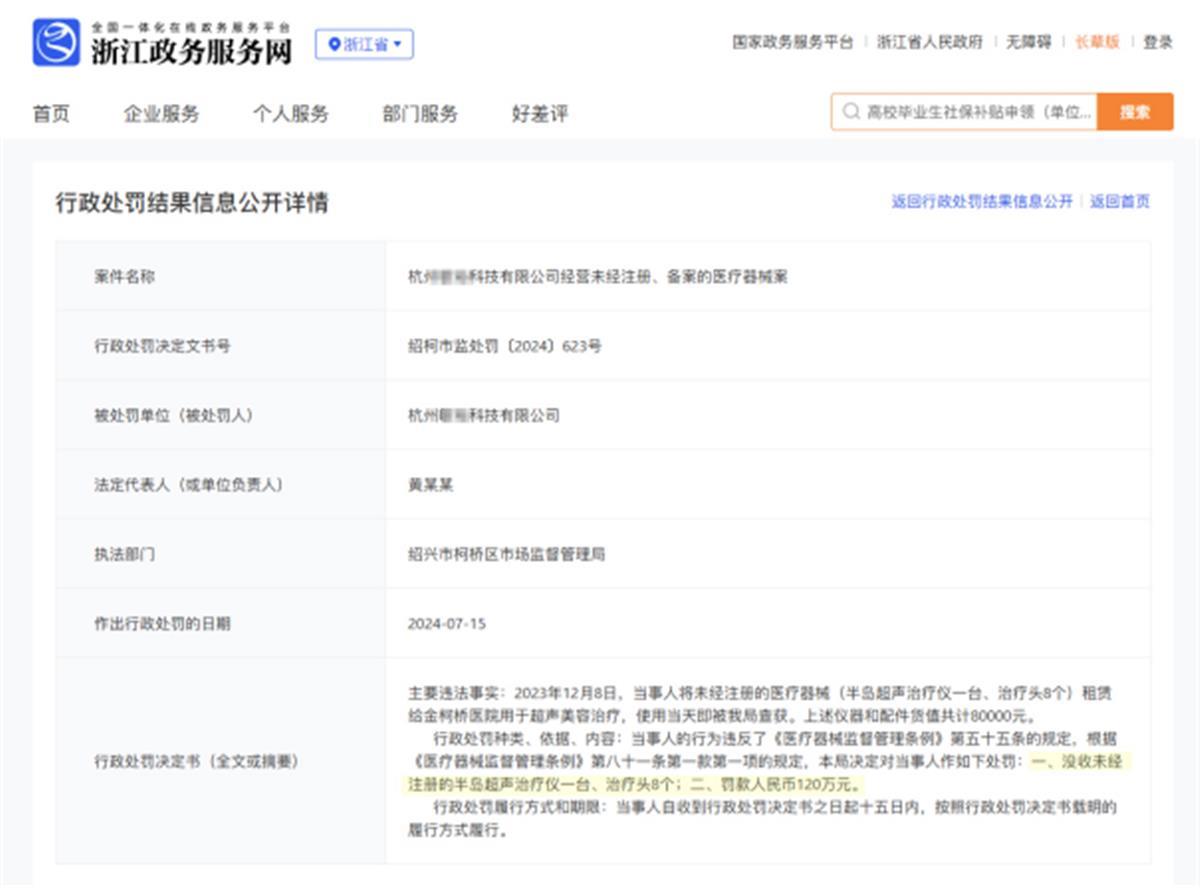This screenshot has width=1200, height=889.
Task: Enable 无障碍 accessibility mode
Action: tap(1028, 42)
